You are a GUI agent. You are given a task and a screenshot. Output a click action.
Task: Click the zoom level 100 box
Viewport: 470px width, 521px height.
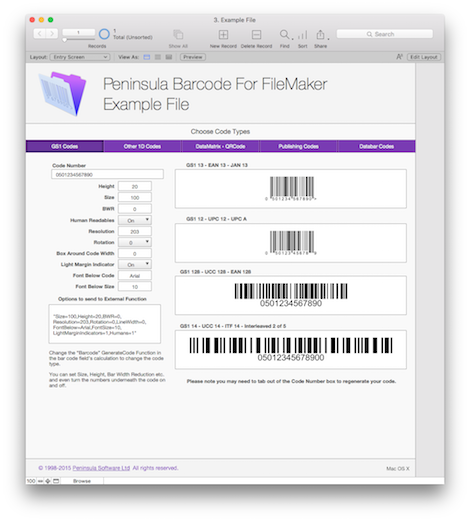(x=31, y=481)
